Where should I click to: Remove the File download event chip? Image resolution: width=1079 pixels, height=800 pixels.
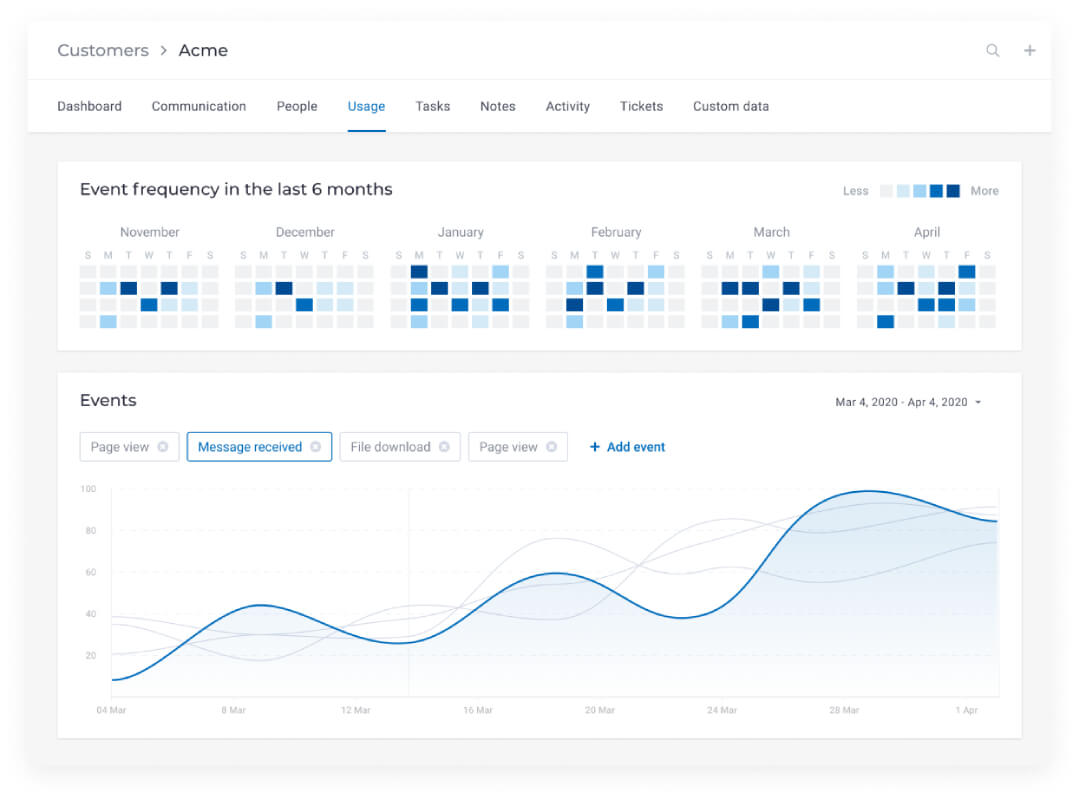coord(444,446)
